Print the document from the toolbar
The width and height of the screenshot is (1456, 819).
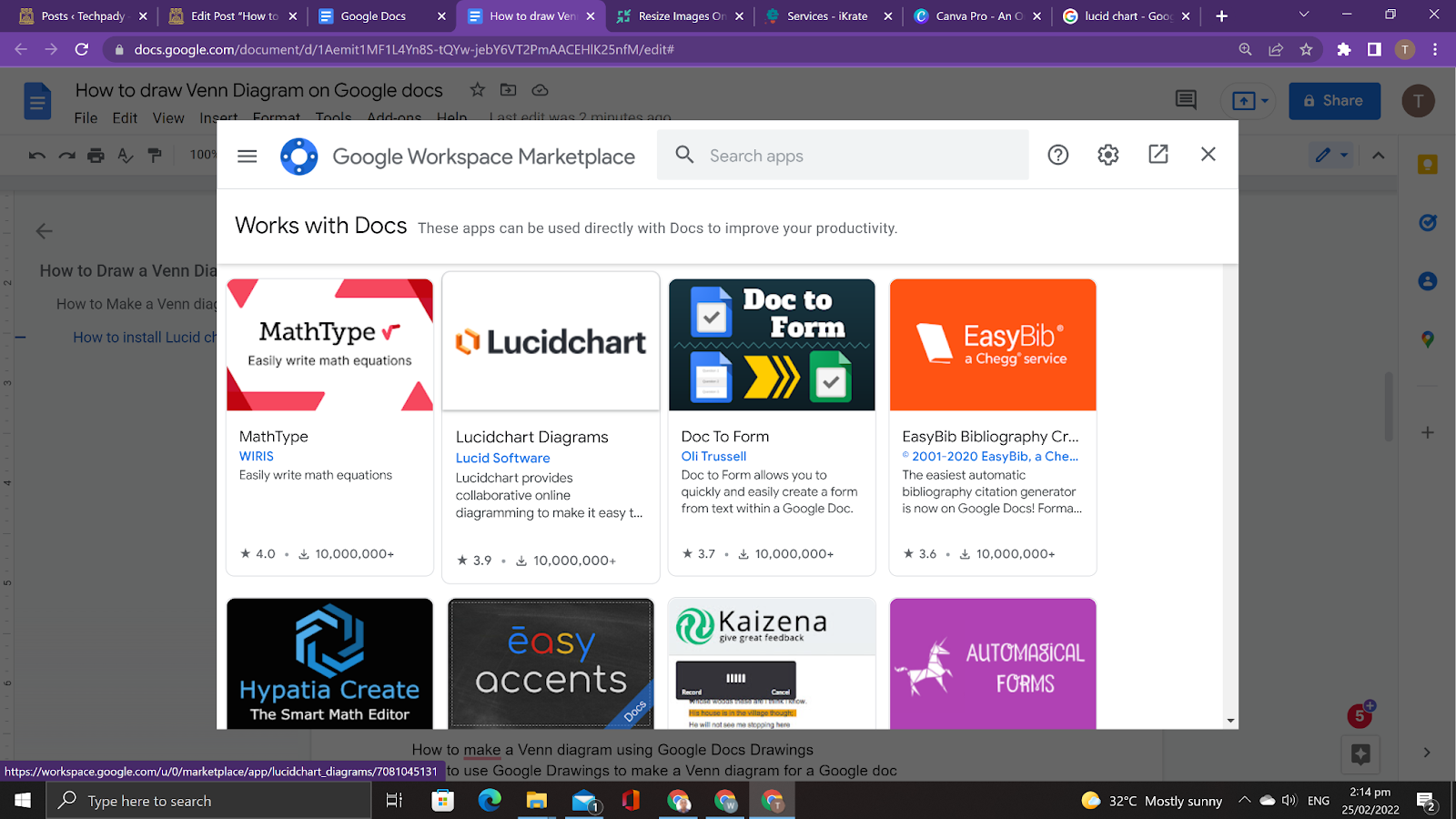point(96,156)
